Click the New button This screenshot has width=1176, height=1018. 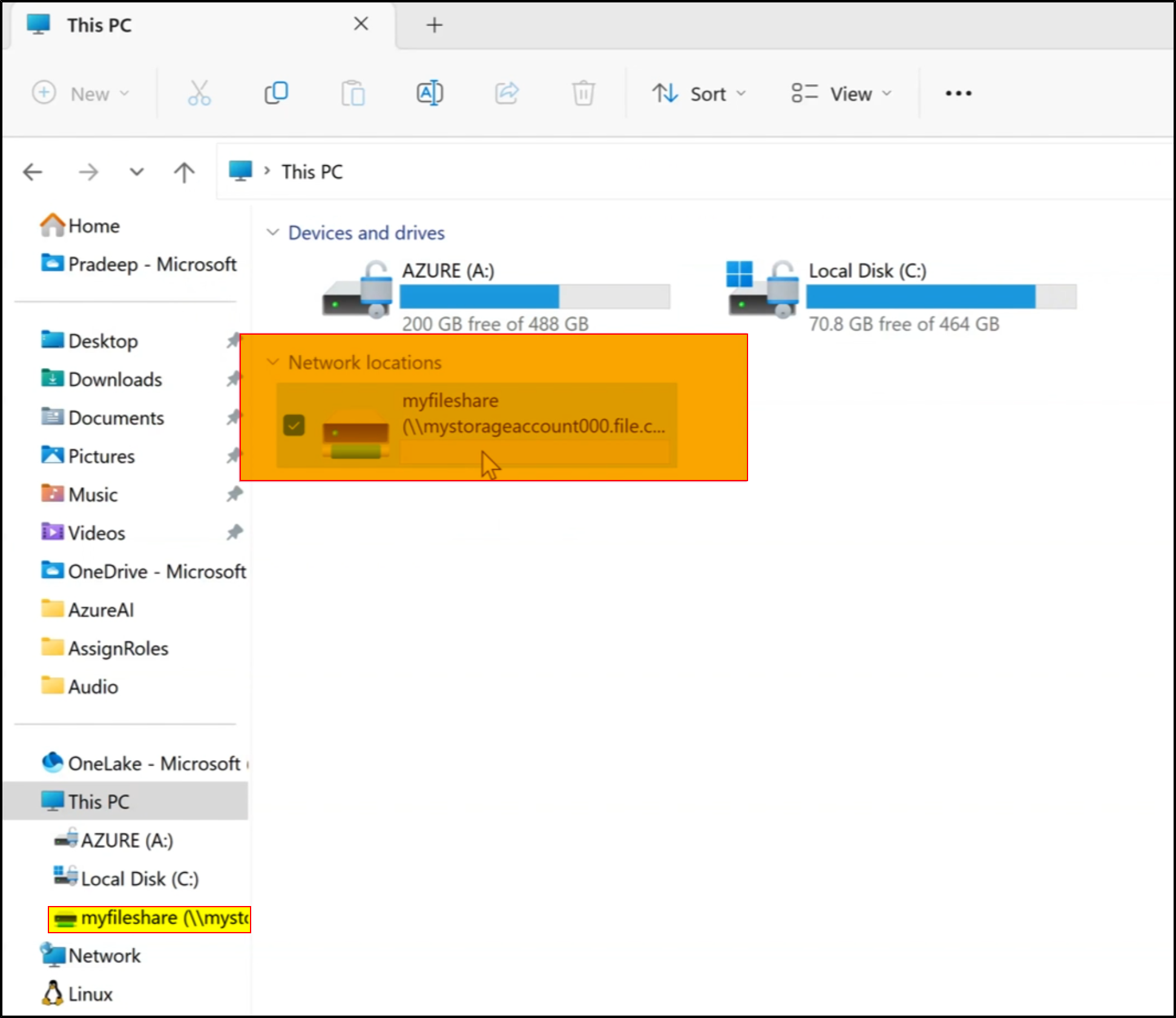tap(80, 93)
